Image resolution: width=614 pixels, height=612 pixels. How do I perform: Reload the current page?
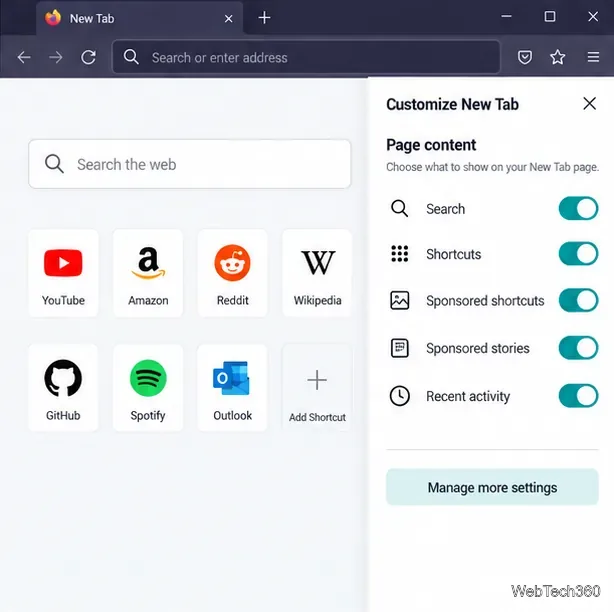click(88, 58)
